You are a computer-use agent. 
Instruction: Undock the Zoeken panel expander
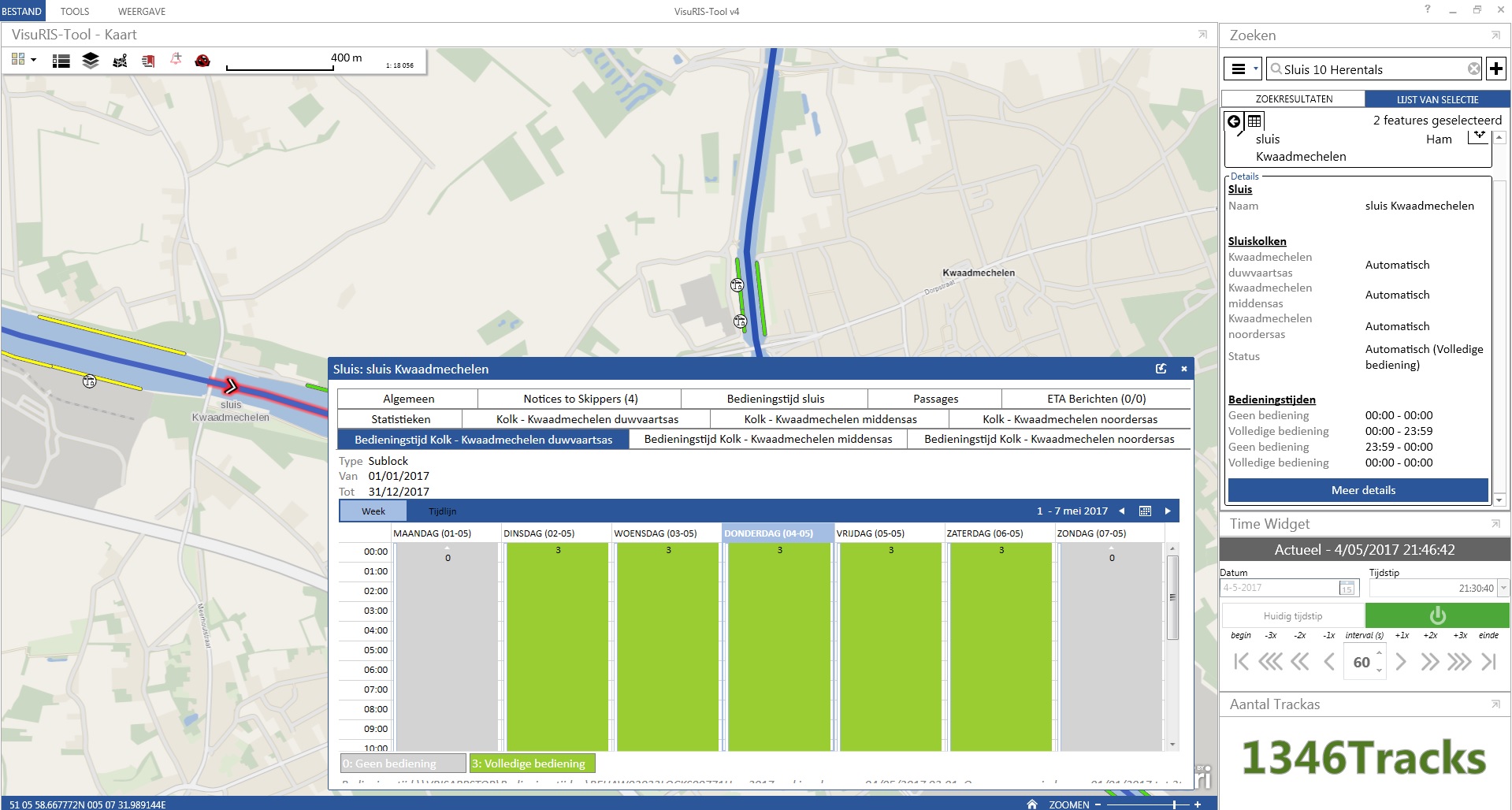pos(1495,35)
